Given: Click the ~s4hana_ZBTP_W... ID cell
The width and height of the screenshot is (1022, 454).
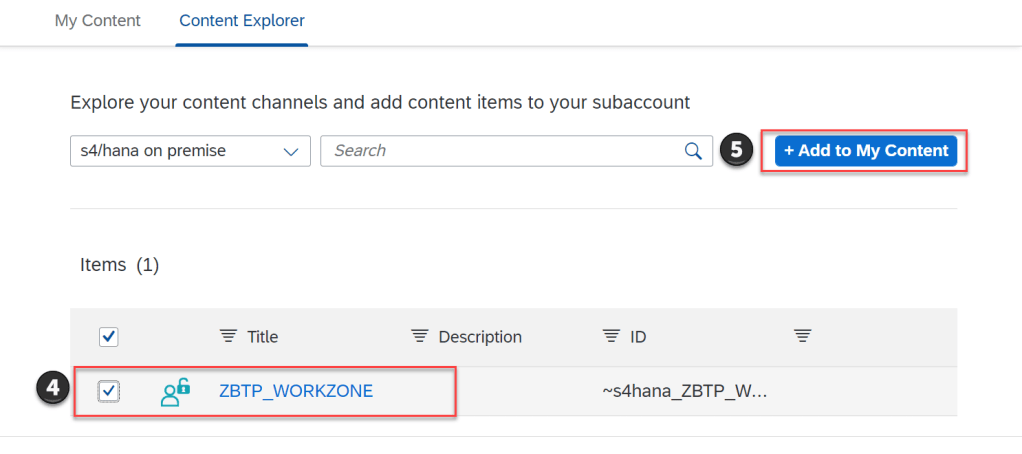Looking at the screenshot, I should click(x=684, y=392).
